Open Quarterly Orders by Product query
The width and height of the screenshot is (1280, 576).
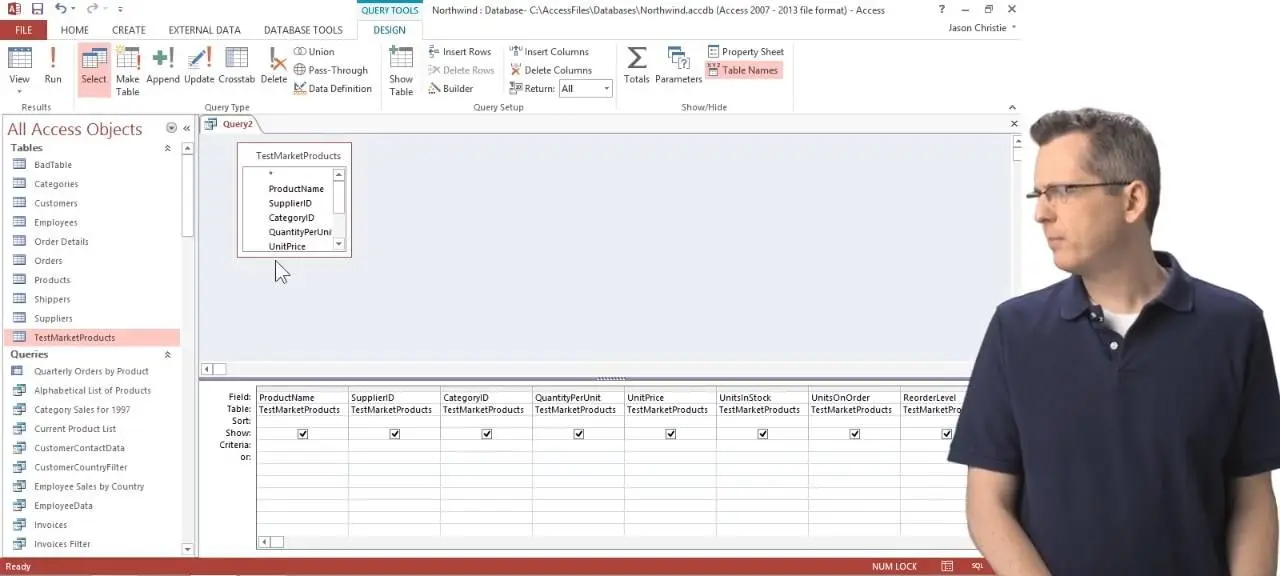[x=92, y=371]
